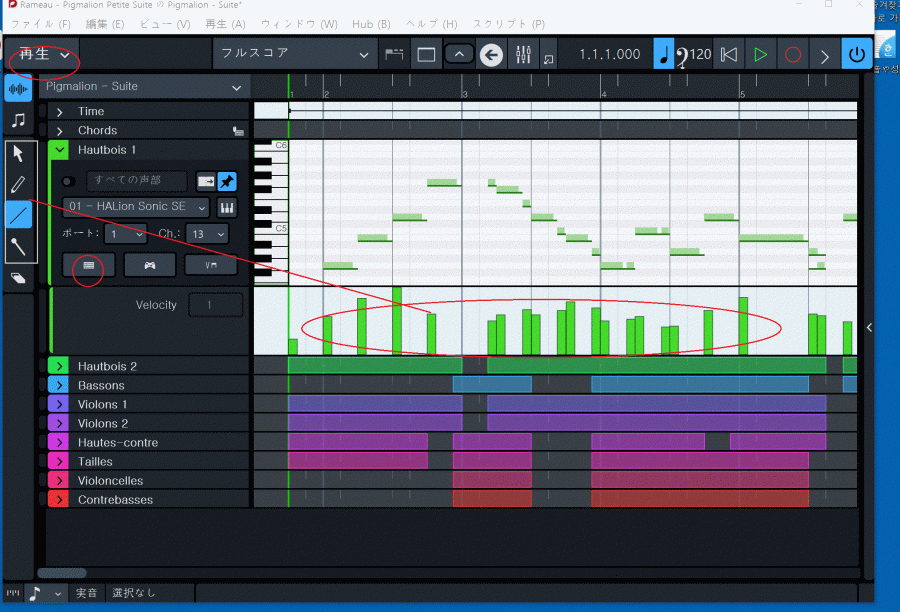Select the drumstick percussion tool
900x612 pixels.
[18, 246]
